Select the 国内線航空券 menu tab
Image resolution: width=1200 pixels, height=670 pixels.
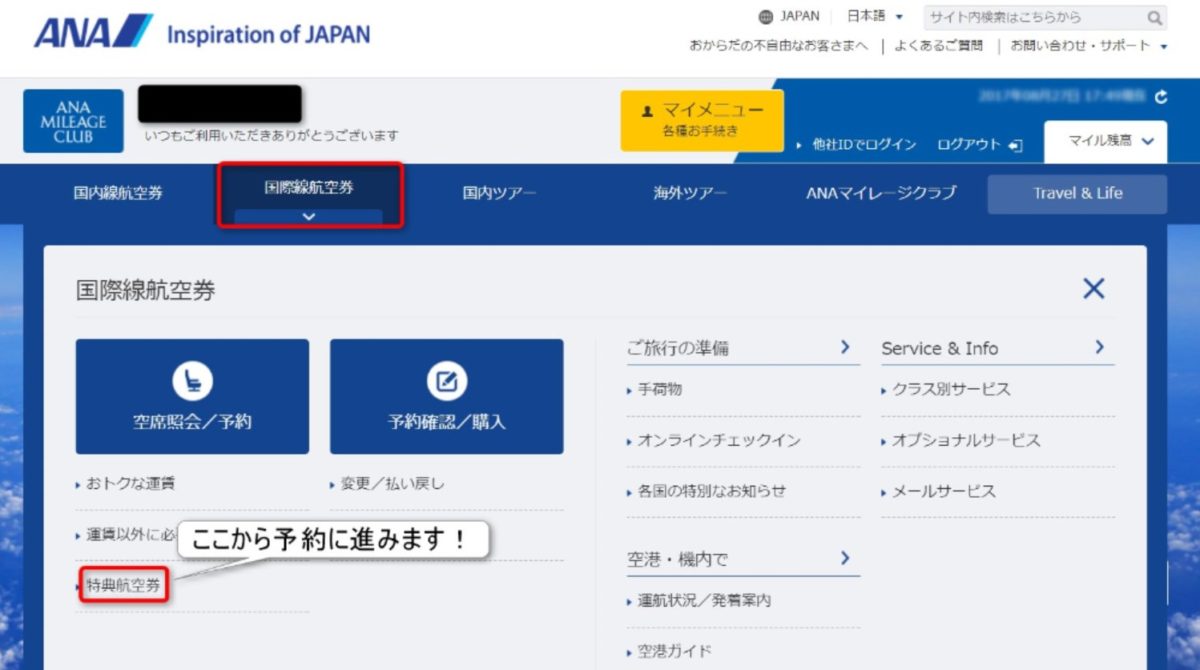pyautogui.click(x=118, y=194)
